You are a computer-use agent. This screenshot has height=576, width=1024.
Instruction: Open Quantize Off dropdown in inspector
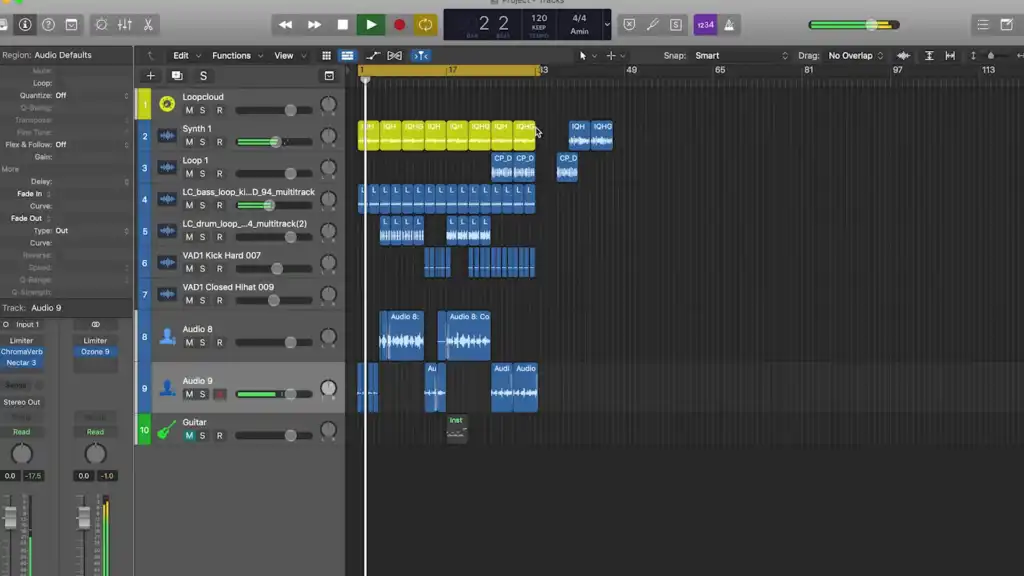[x=91, y=95]
